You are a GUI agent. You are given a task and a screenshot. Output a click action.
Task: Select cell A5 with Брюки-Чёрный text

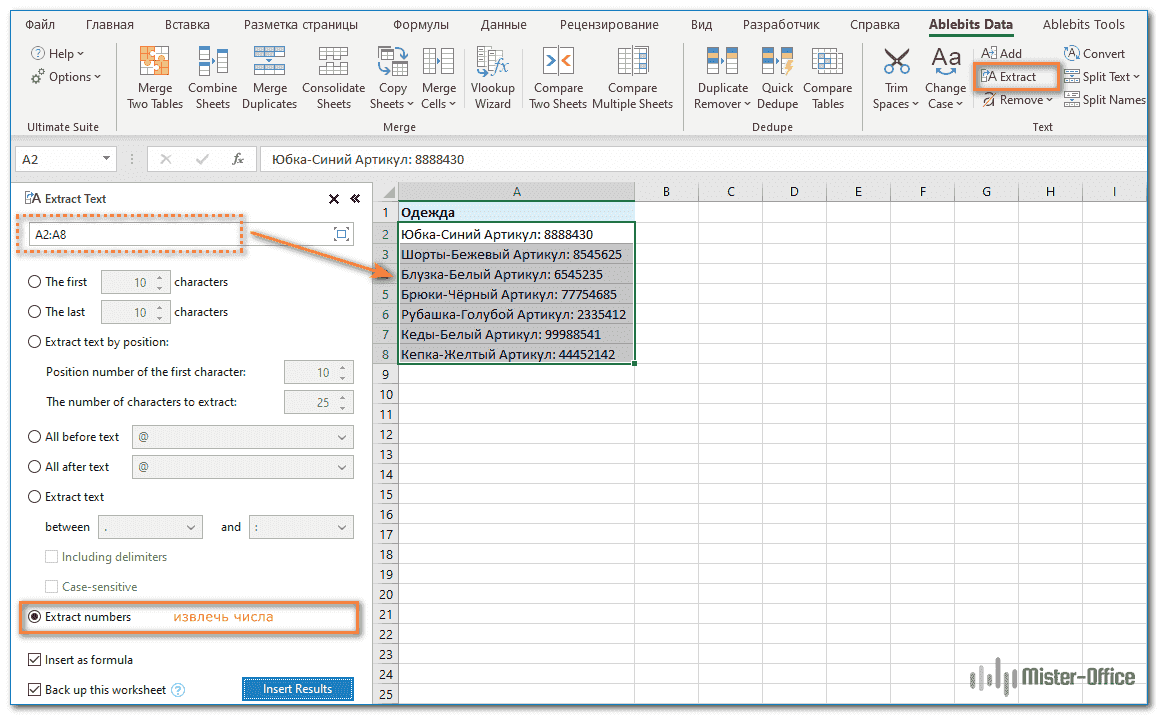coord(515,294)
